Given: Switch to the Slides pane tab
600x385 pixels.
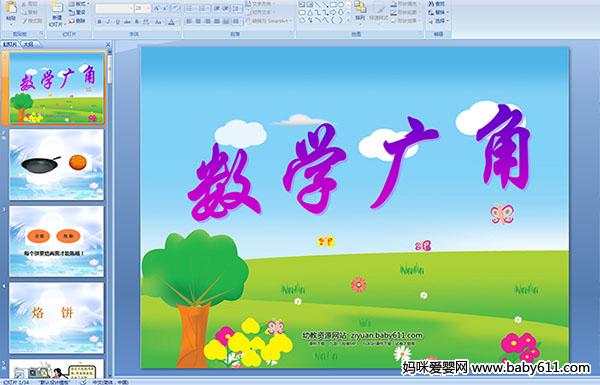Looking at the screenshot, I should (10, 44).
